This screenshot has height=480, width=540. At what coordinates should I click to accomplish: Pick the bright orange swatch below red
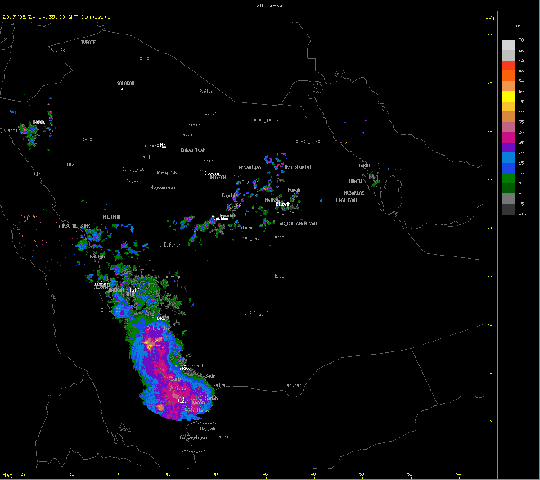pyautogui.click(x=508, y=76)
